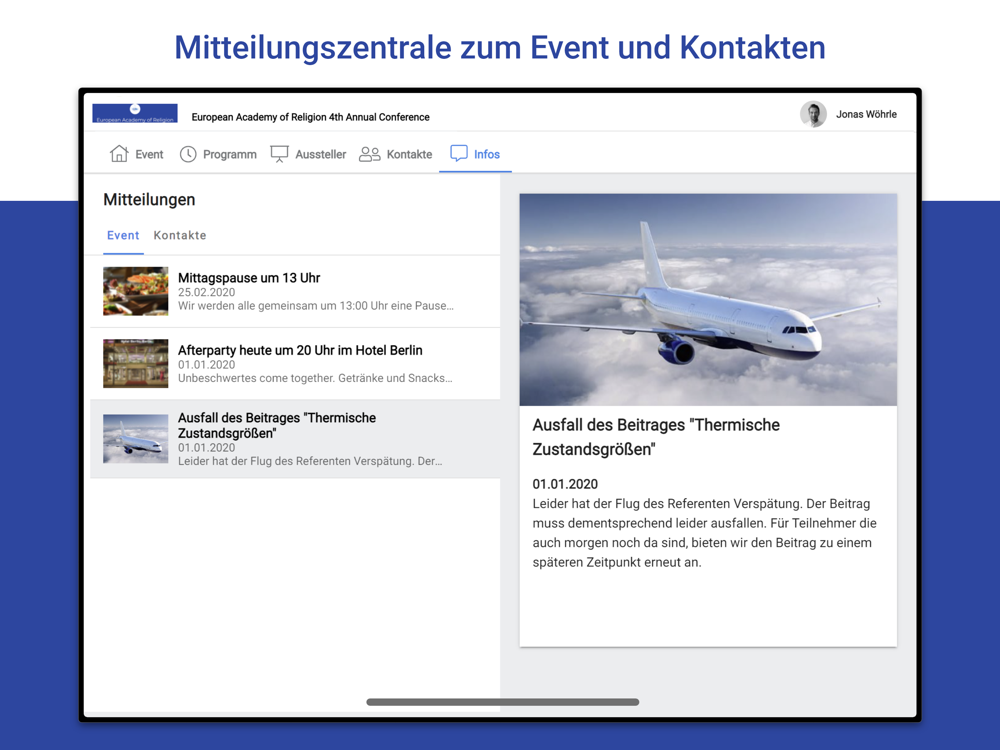
Task: Click the Event home icon
Action: coord(119,154)
